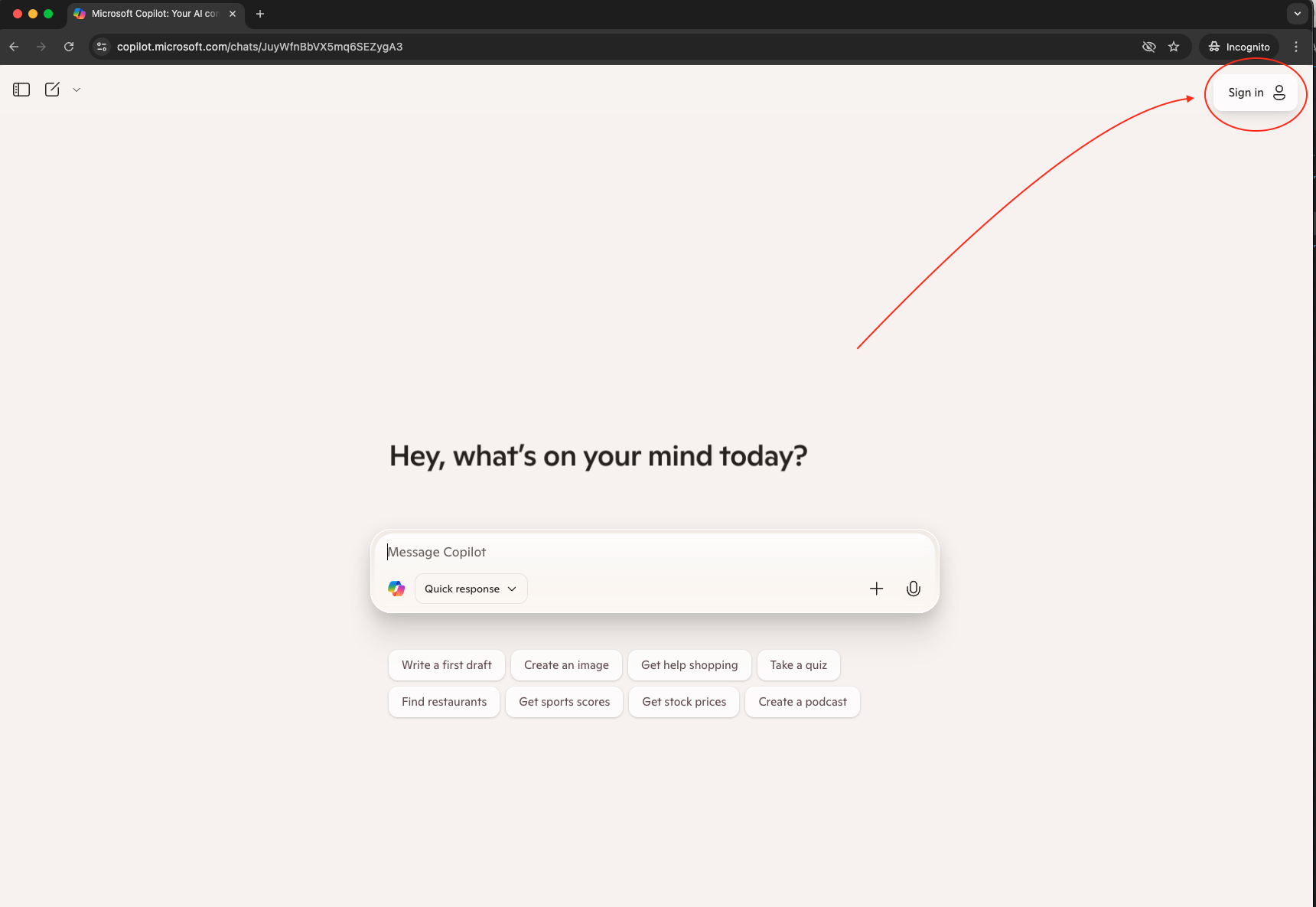This screenshot has width=1316, height=907.
Task: Go back with browser back arrow
Action: [x=14, y=47]
